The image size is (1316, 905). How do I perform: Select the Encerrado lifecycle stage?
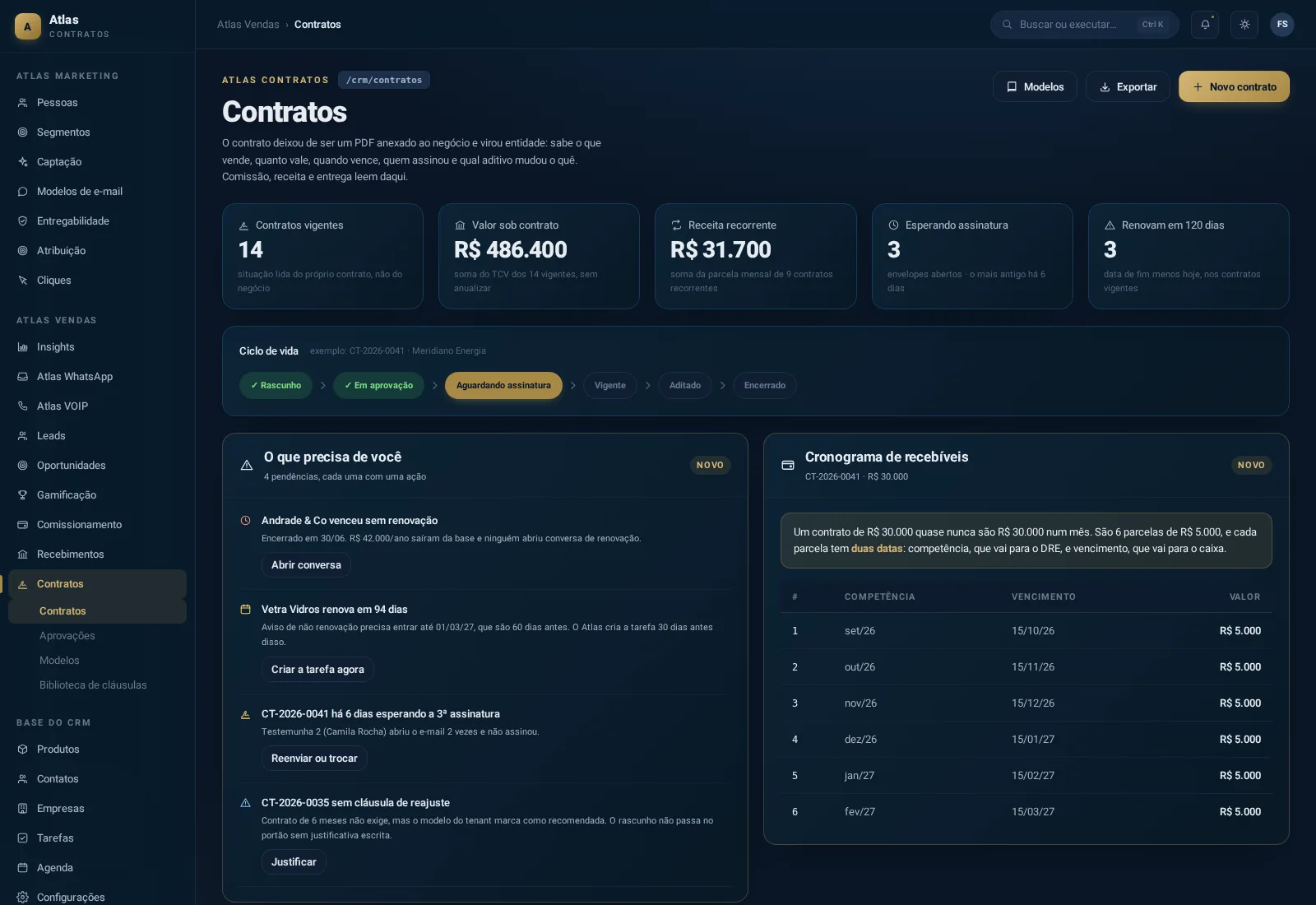(765, 386)
